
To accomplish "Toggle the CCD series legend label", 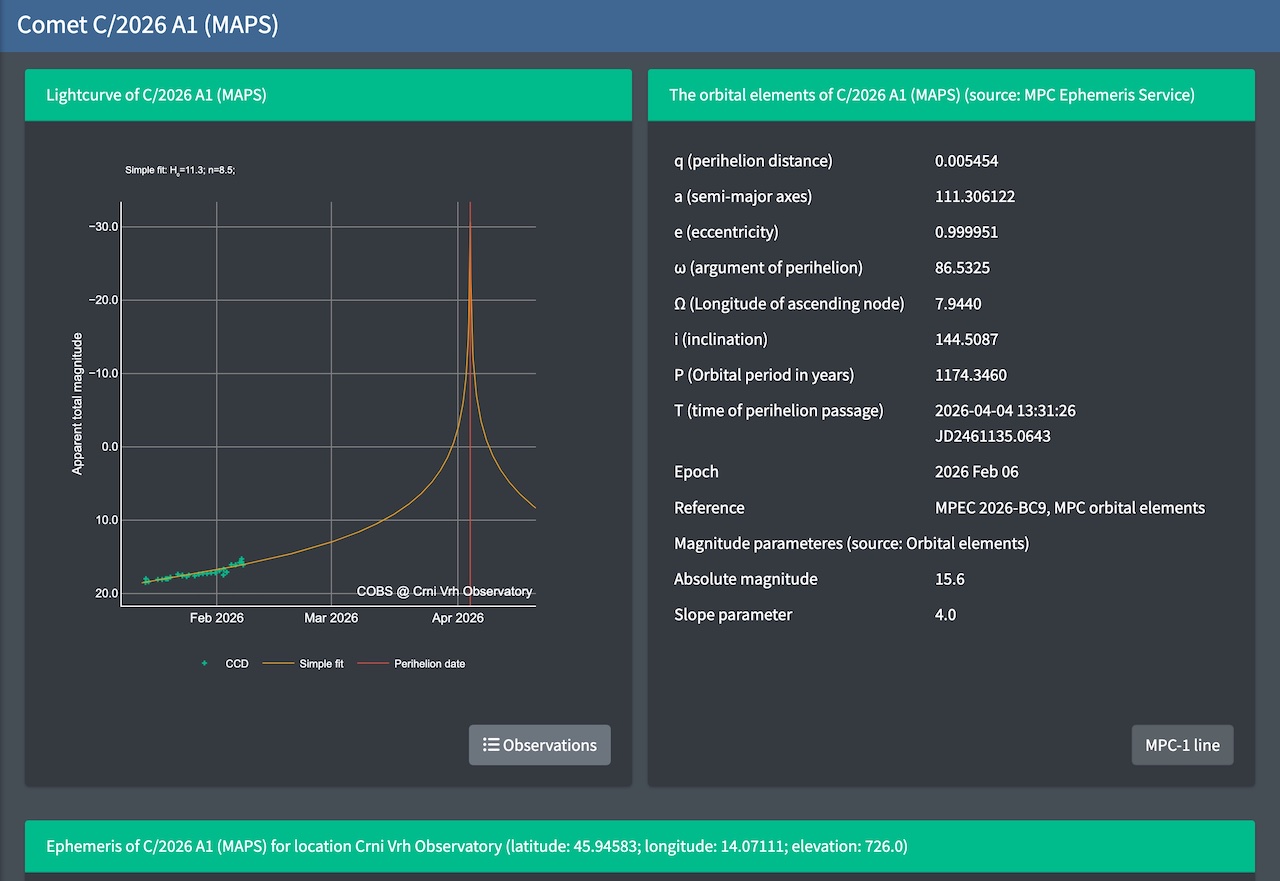I will tap(237, 664).
